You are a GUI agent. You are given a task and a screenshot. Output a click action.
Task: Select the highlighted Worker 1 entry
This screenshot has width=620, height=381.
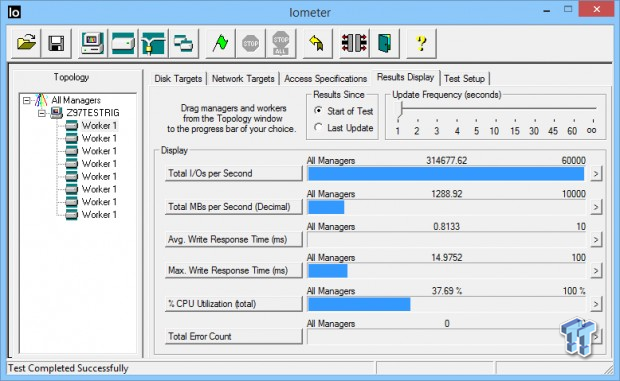tap(99, 126)
